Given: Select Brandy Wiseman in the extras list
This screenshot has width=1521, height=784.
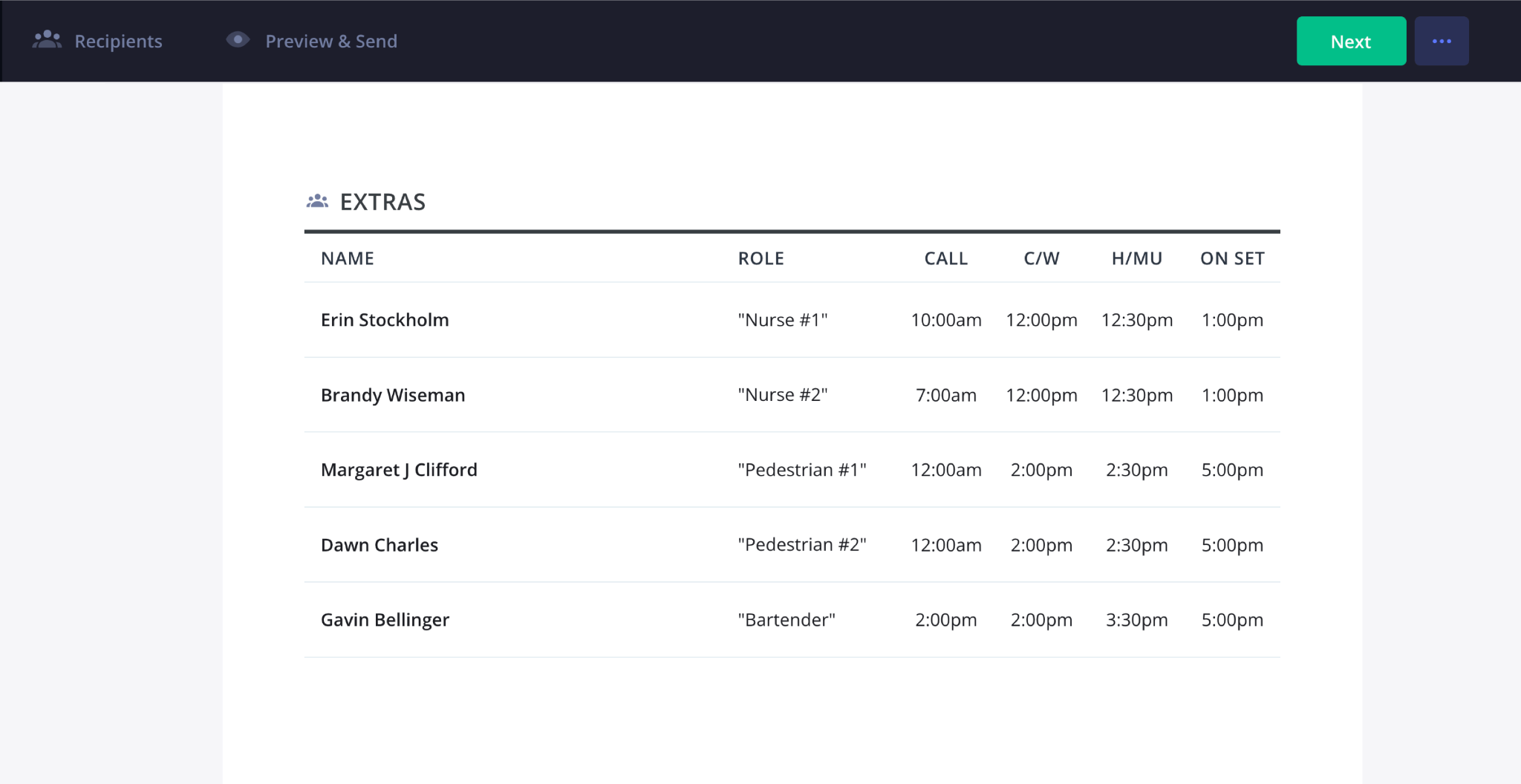Looking at the screenshot, I should pos(393,395).
